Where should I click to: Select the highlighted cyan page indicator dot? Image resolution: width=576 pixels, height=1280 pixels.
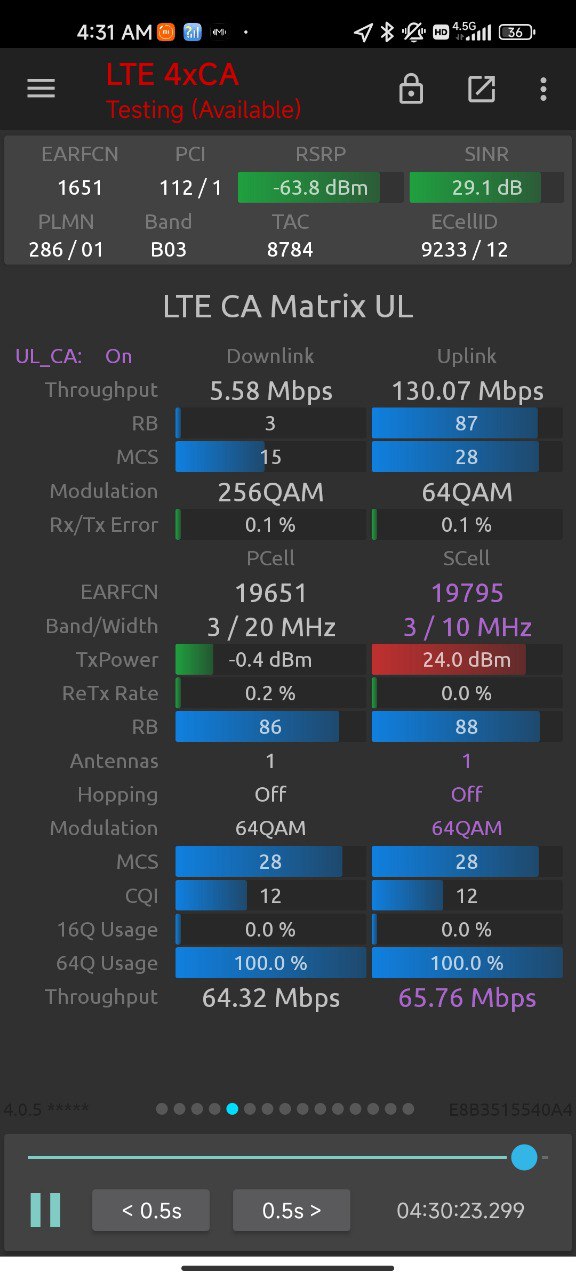pyautogui.click(x=232, y=1108)
